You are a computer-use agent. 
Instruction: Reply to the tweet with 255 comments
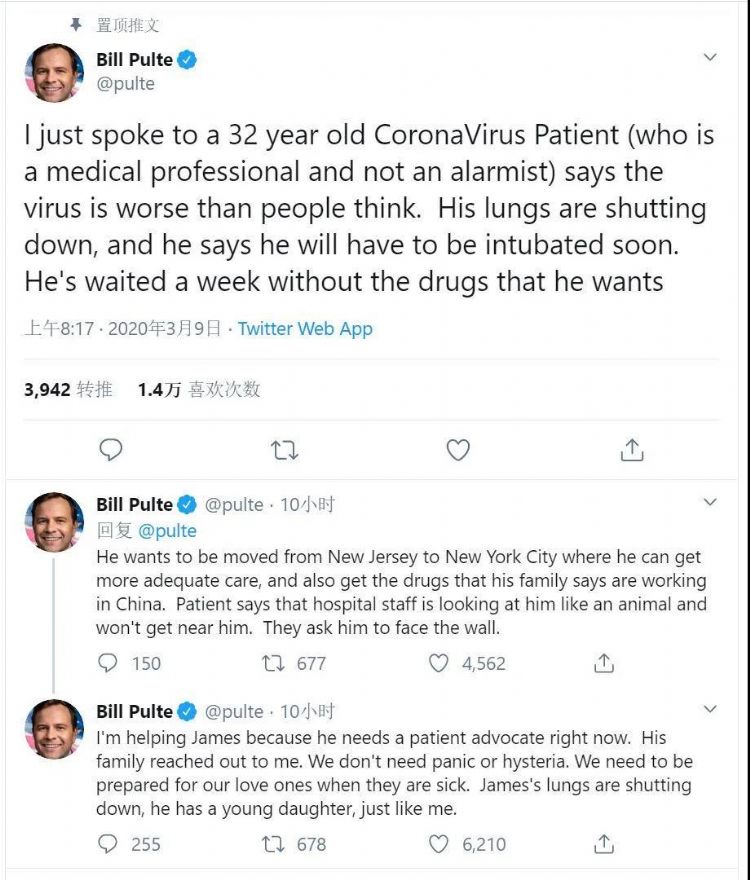click(x=108, y=844)
